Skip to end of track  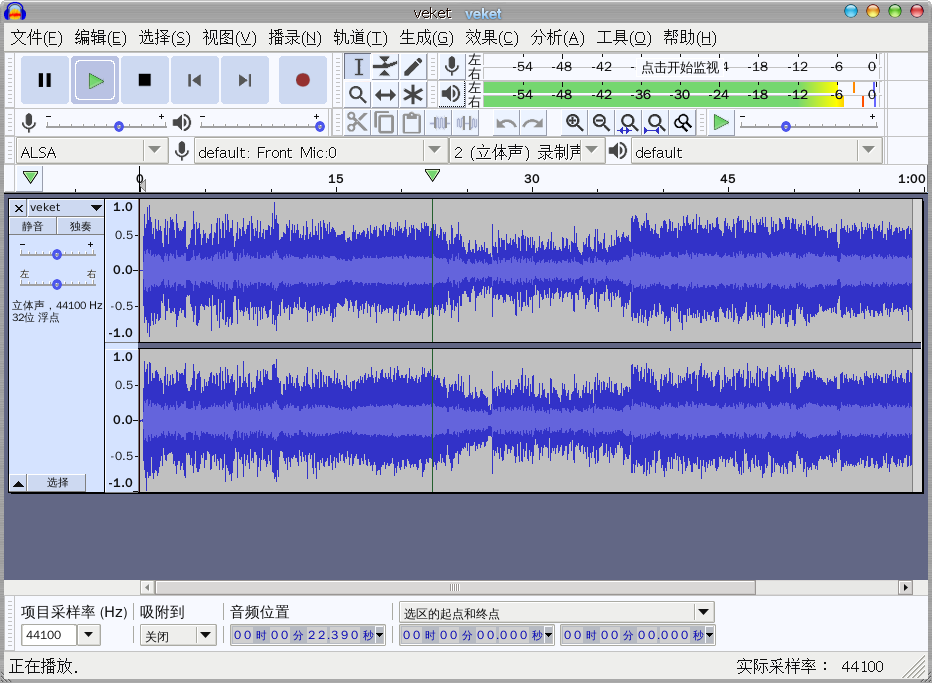pyautogui.click(x=244, y=80)
